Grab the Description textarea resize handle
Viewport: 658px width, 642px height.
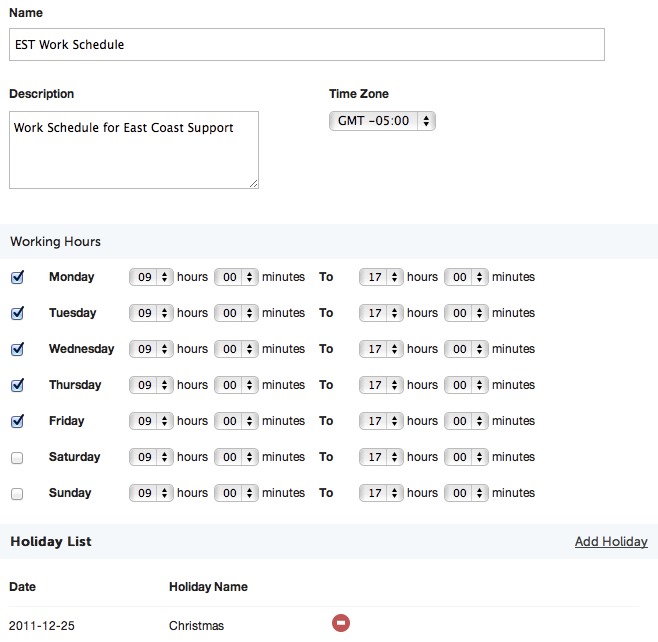click(x=254, y=184)
